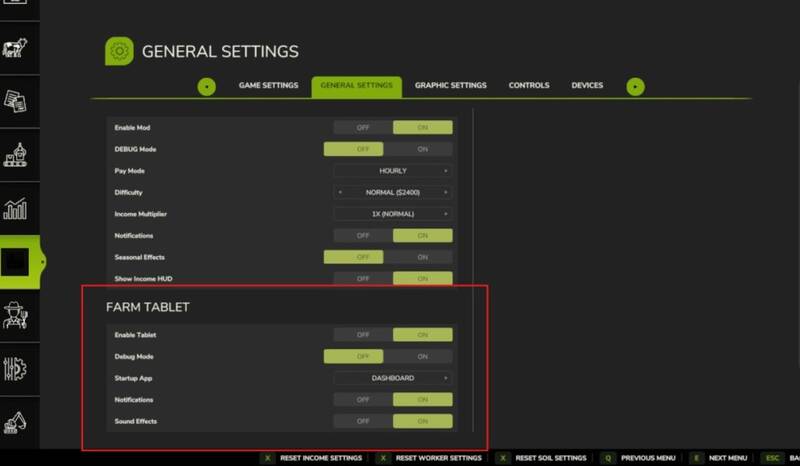
Task: Open the statistics bar chart icon
Action: (16, 209)
